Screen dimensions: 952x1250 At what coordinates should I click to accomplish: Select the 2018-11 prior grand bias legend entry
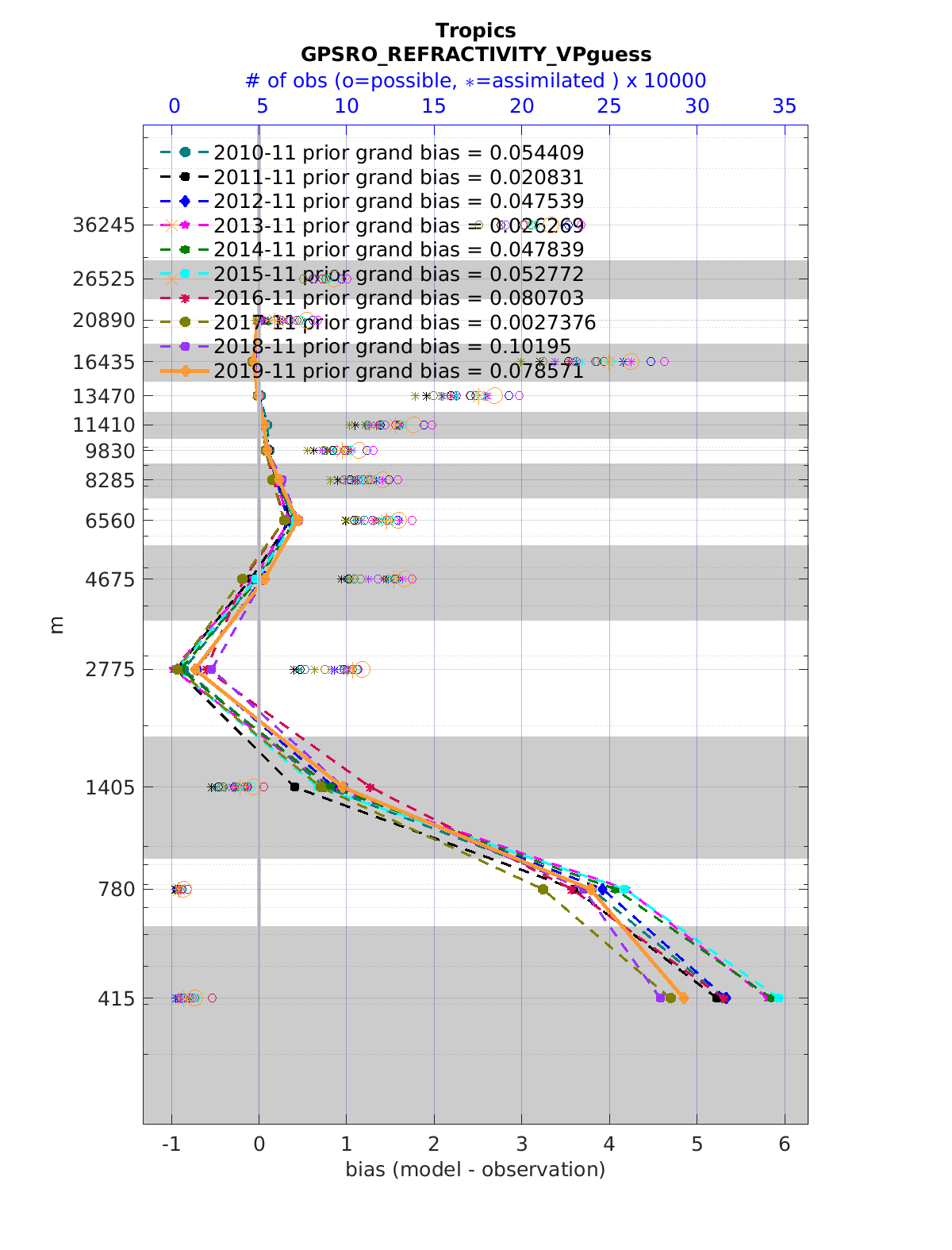[392, 347]
